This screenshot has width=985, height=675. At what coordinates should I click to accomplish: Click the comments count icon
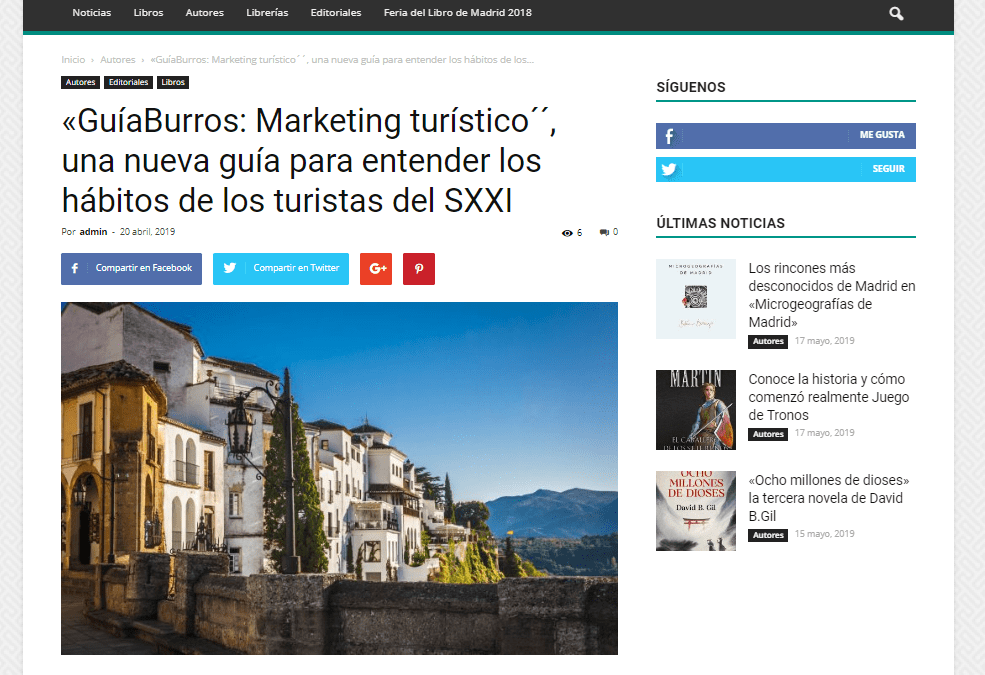tap(604, 232)
